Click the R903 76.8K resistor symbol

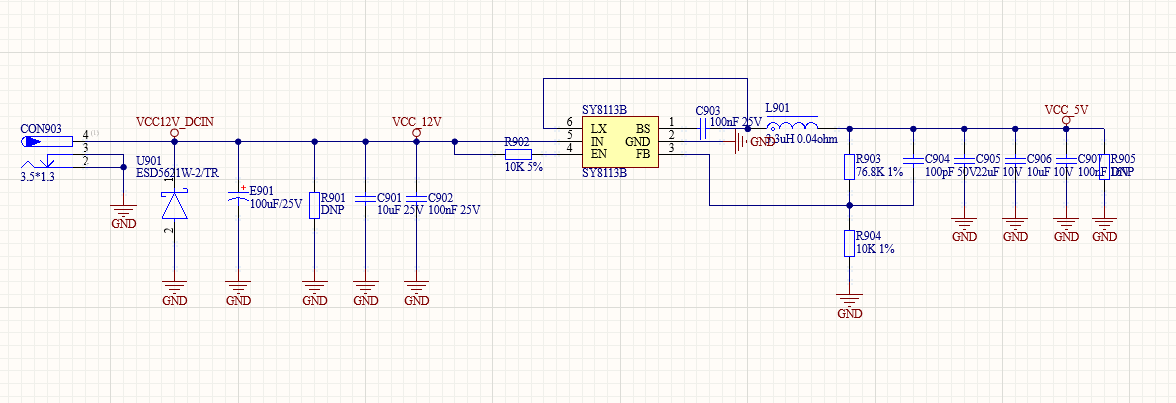(849, 166)
